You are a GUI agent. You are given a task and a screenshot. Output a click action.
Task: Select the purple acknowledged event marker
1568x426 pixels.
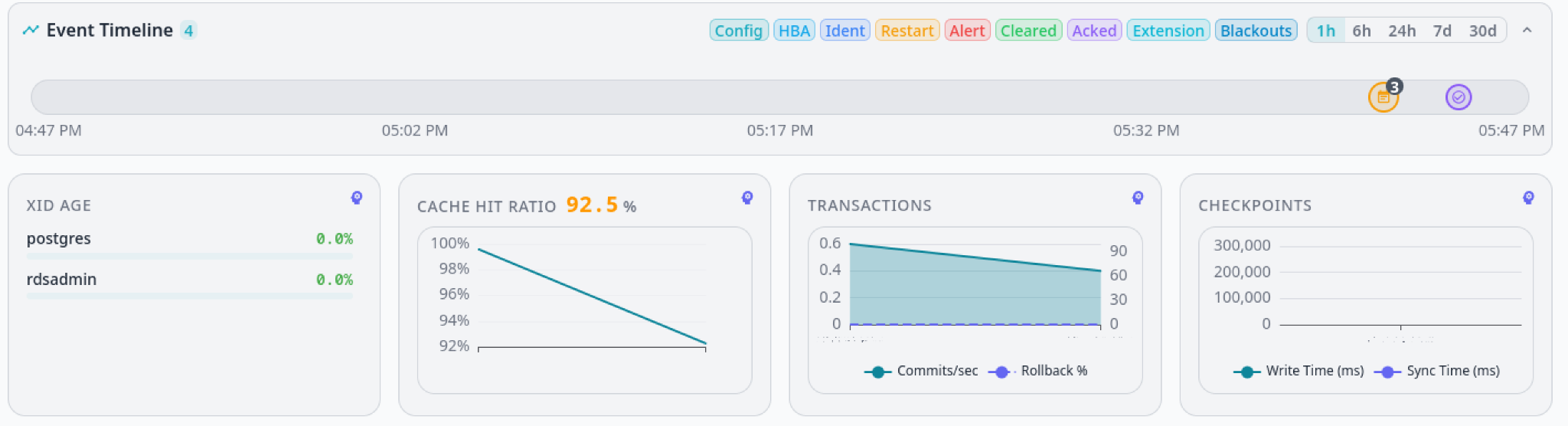(x=1459, y=97)
